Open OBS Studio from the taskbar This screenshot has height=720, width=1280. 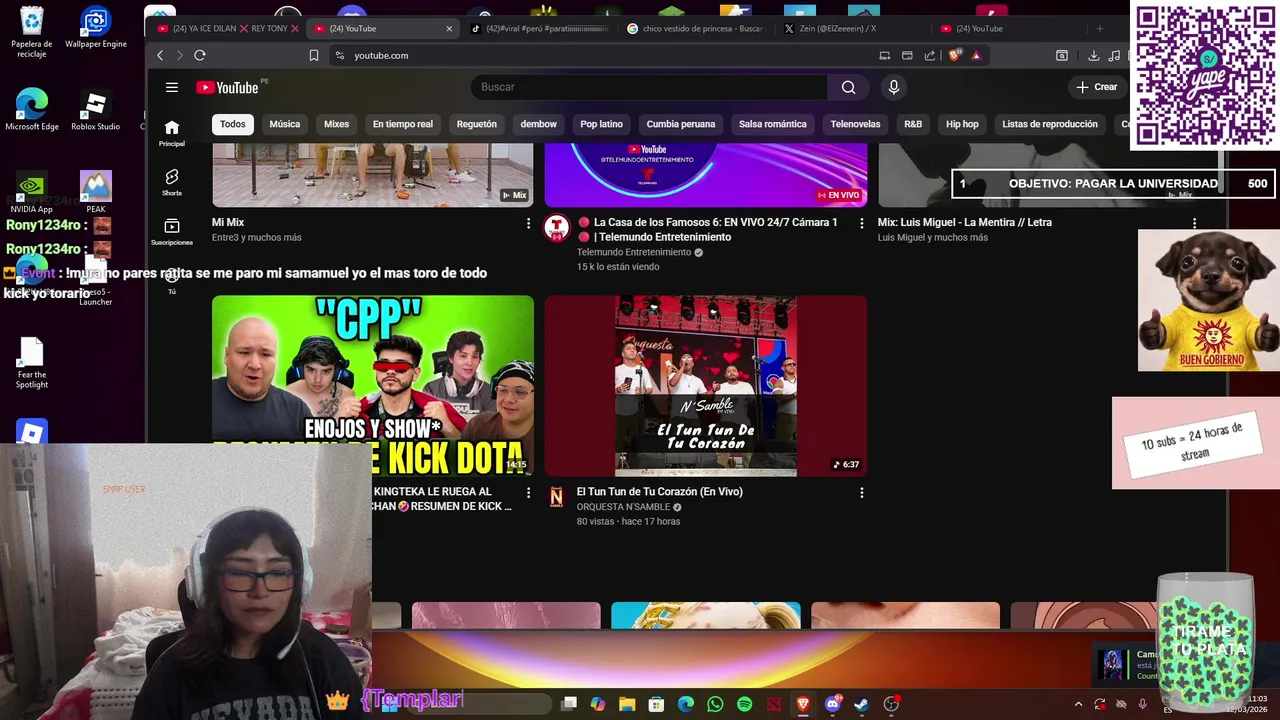[x=891, y=704]
